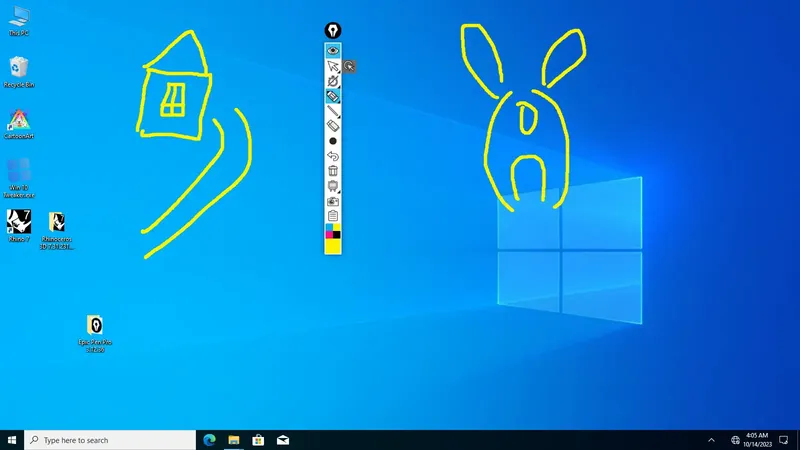Image resolution: width=800 pixels, height=450 pixels.
Task: Open Microsoft Store from the taskbar
Action: point(258,440)
